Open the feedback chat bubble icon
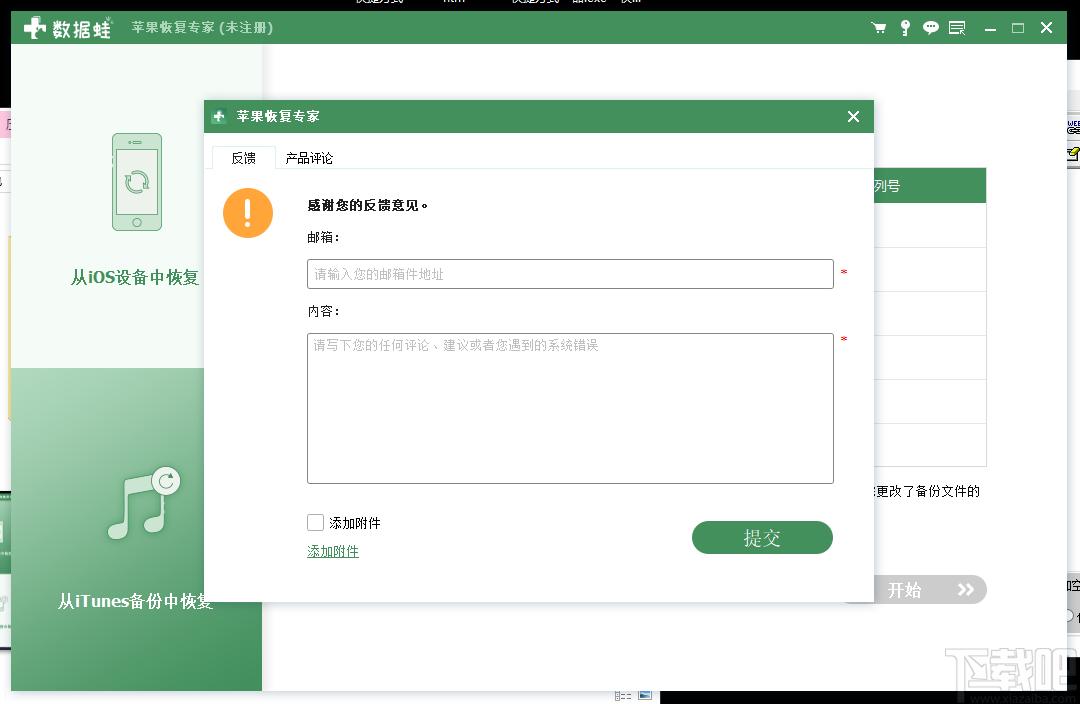The height and width of the screenshot is (704, 1080). point(931,28)
